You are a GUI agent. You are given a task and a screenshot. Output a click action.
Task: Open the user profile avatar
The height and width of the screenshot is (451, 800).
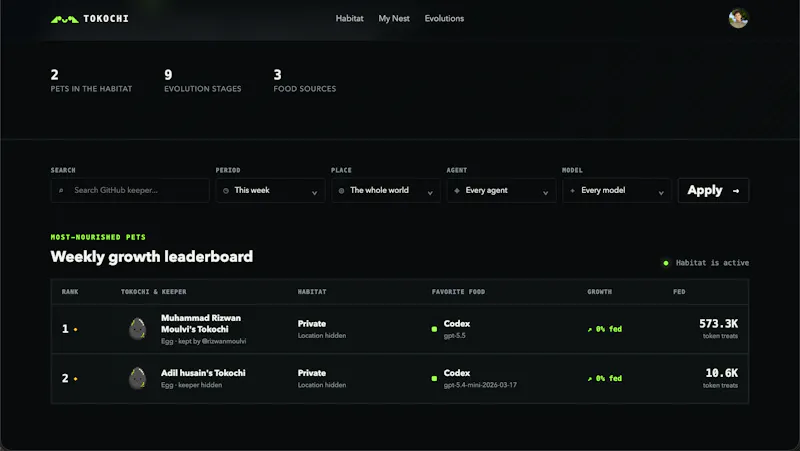point(738,18)
